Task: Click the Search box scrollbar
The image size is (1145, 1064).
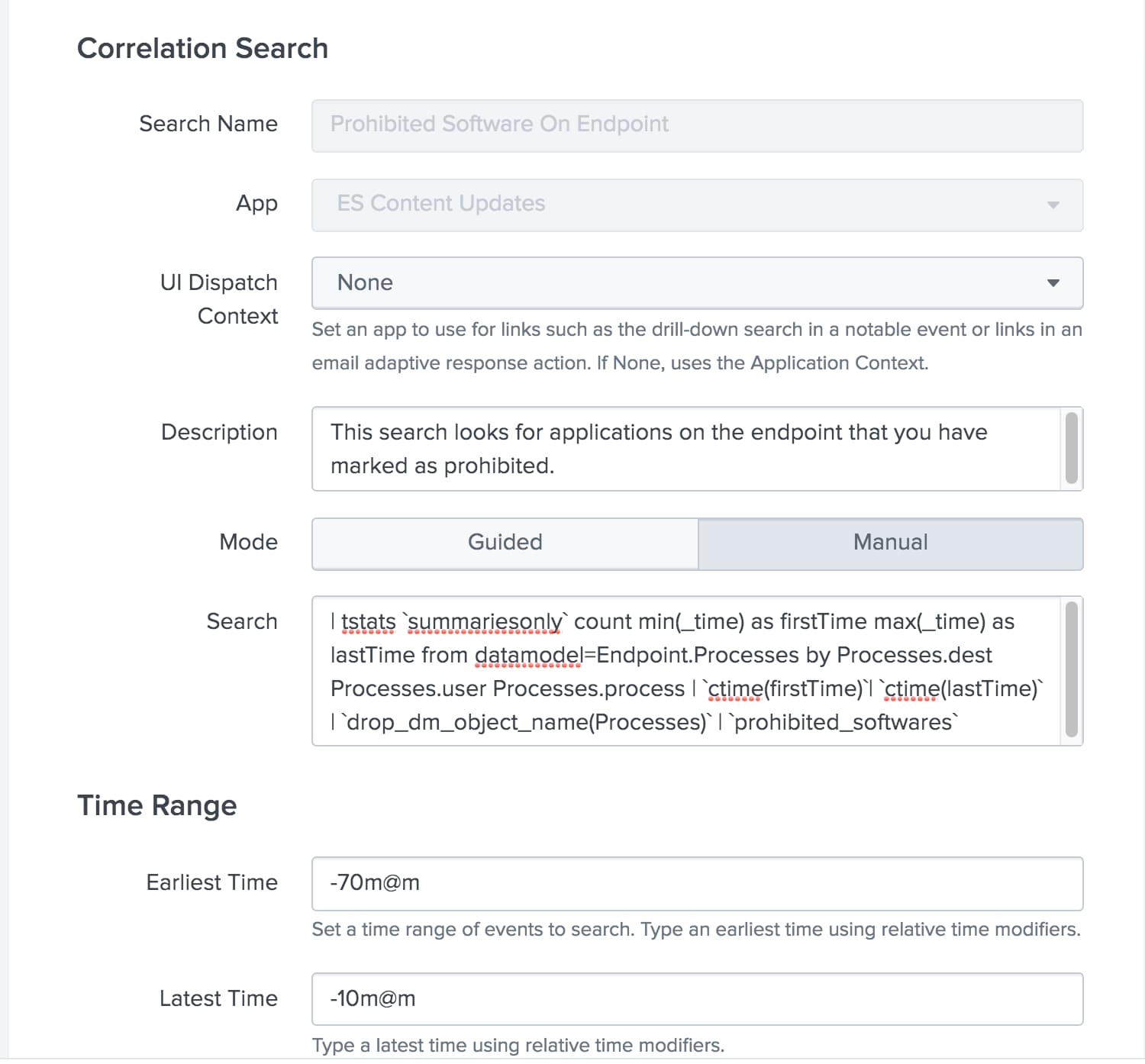Action: 1072,669
